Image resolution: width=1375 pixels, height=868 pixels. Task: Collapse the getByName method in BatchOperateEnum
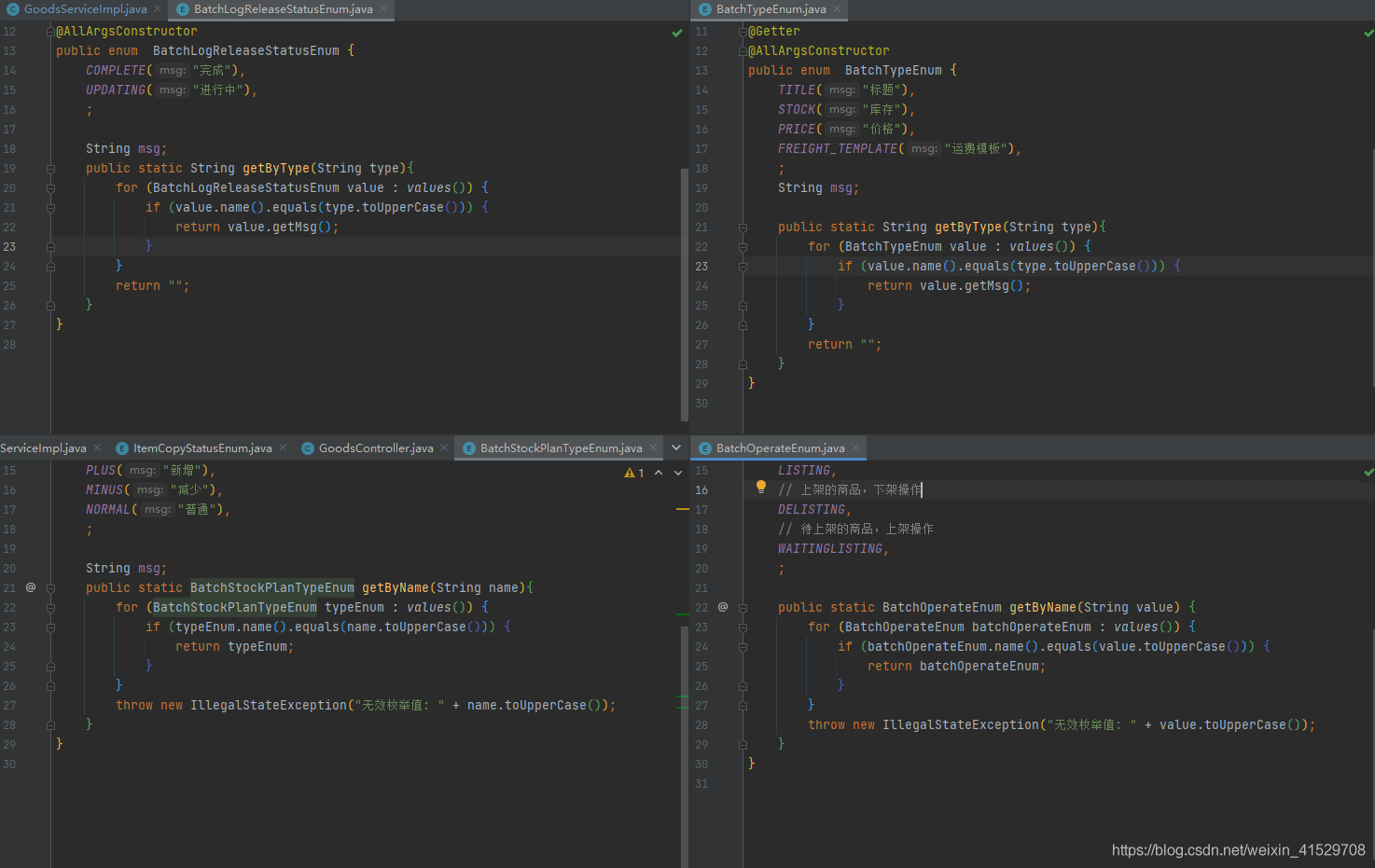click(743, 608)
